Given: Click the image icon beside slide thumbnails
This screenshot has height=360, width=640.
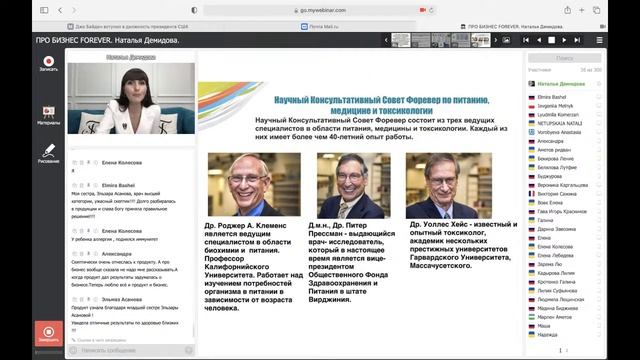Looking at the screenshot, I should [506, 40].
